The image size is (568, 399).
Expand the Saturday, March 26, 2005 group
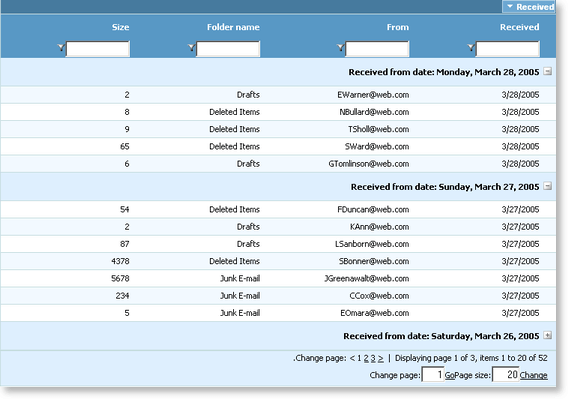pyautogui.click(x=548, y=335)
